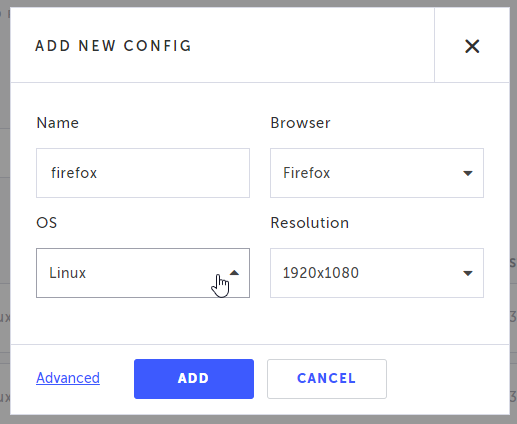Click the Browser dropdown arrow
Viewport: 517px width, 424px height.
click(x=468, y=173)
